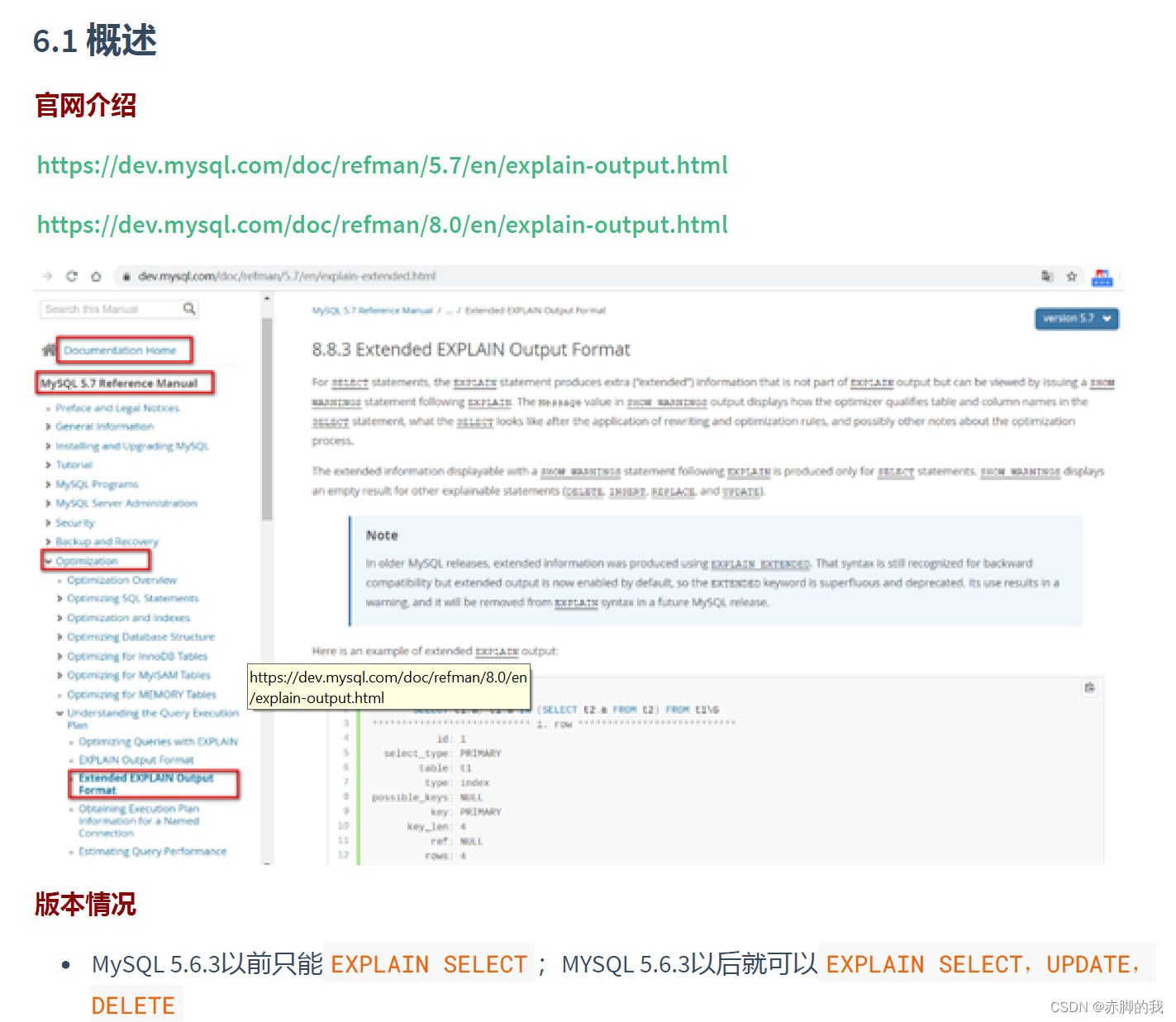Click the Note heading in blue box
This screenshot has height=1022, width=1176.
382,535
